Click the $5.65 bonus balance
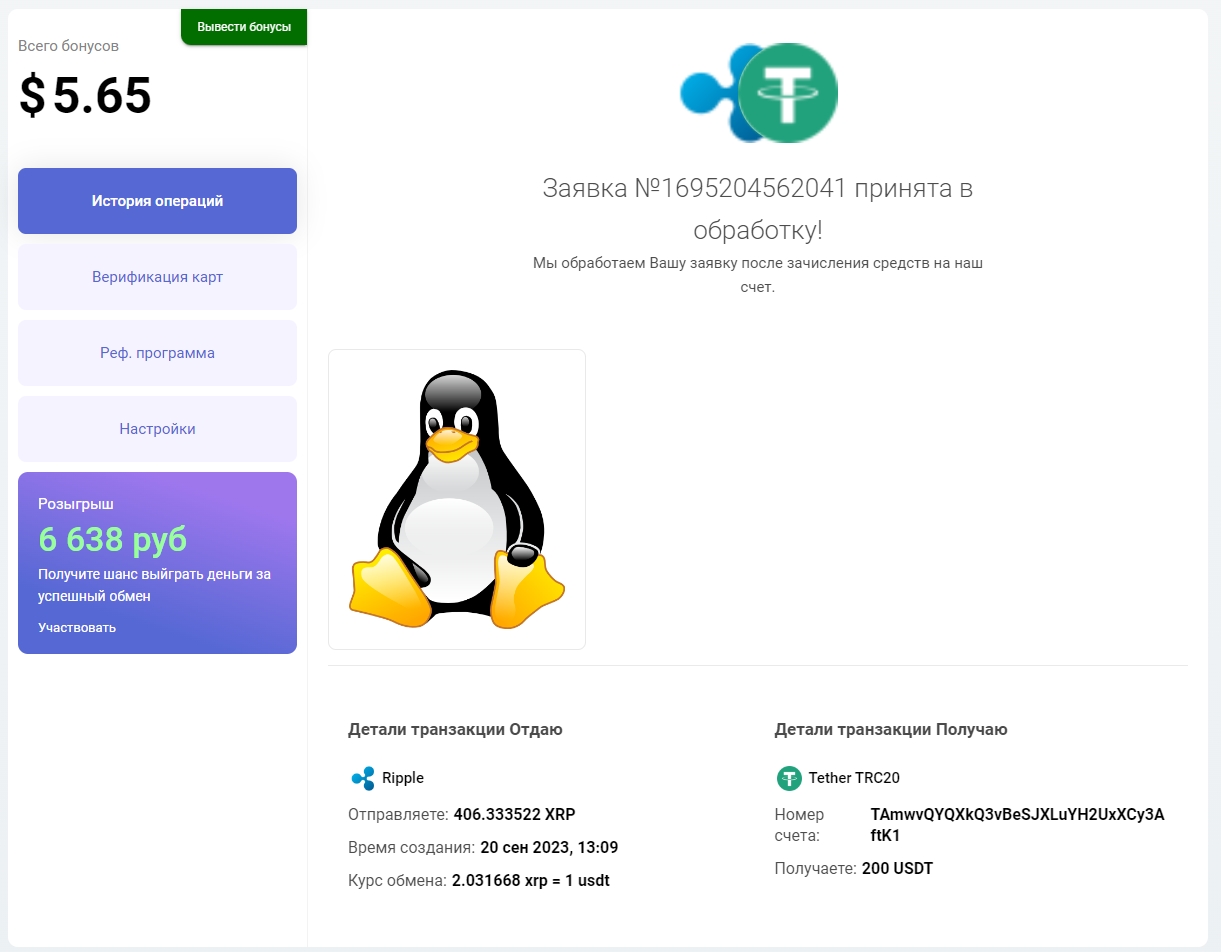Screen dimensions: 1221x952 (86, 96)
